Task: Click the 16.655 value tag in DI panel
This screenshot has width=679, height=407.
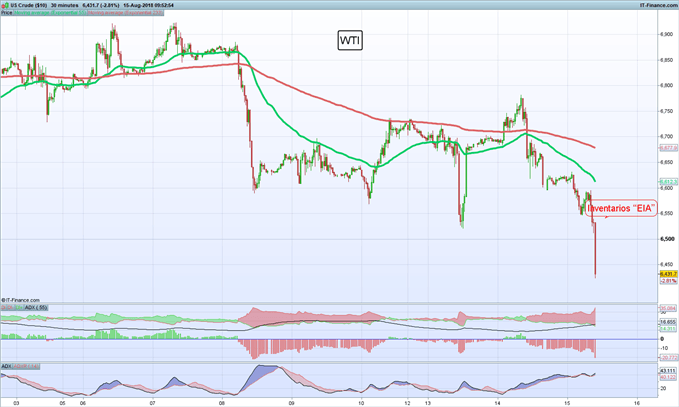Action: tap(668, 322)
